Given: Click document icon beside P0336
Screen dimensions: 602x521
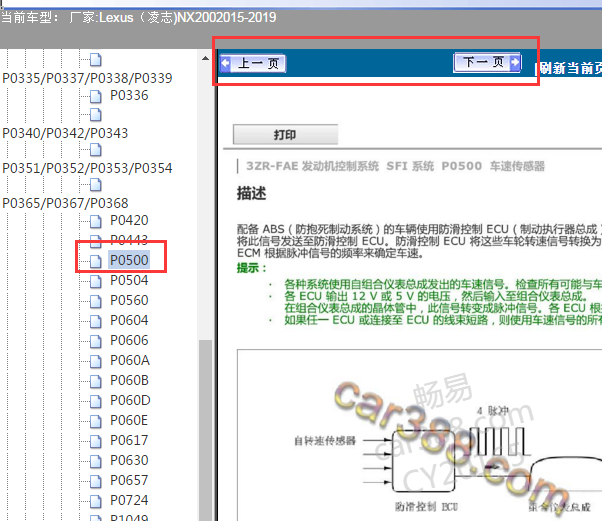Looking at the screenshot, I should (96, 96).
